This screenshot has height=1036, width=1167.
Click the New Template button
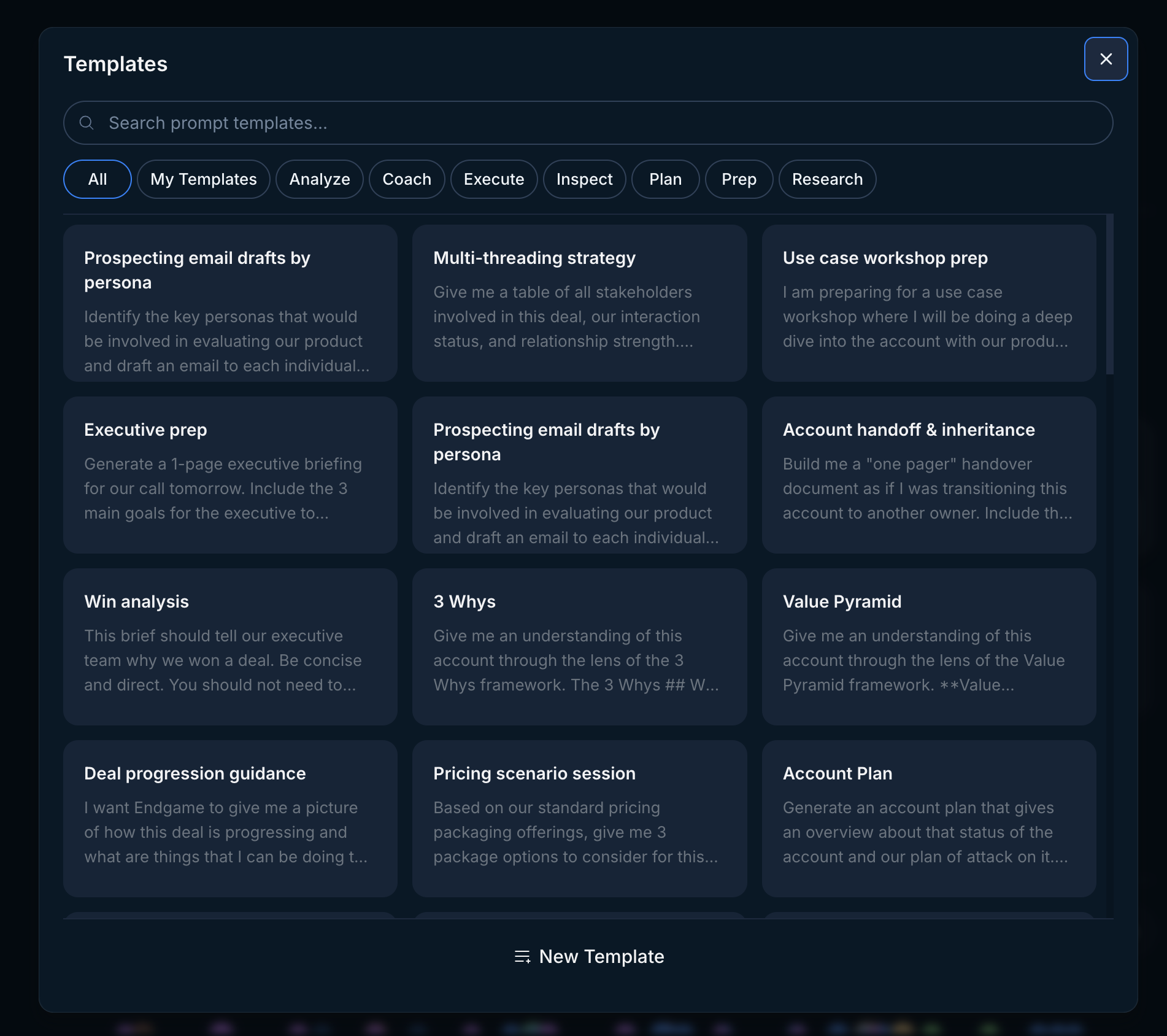589,956
